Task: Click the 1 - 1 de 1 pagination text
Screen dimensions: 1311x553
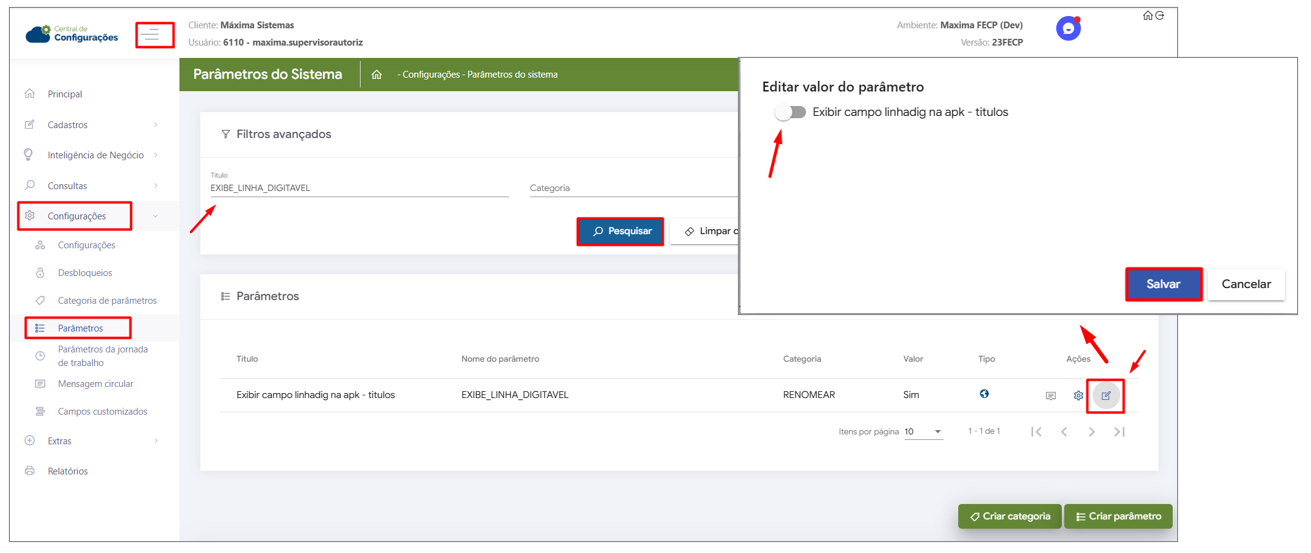Action: (984, 431)
